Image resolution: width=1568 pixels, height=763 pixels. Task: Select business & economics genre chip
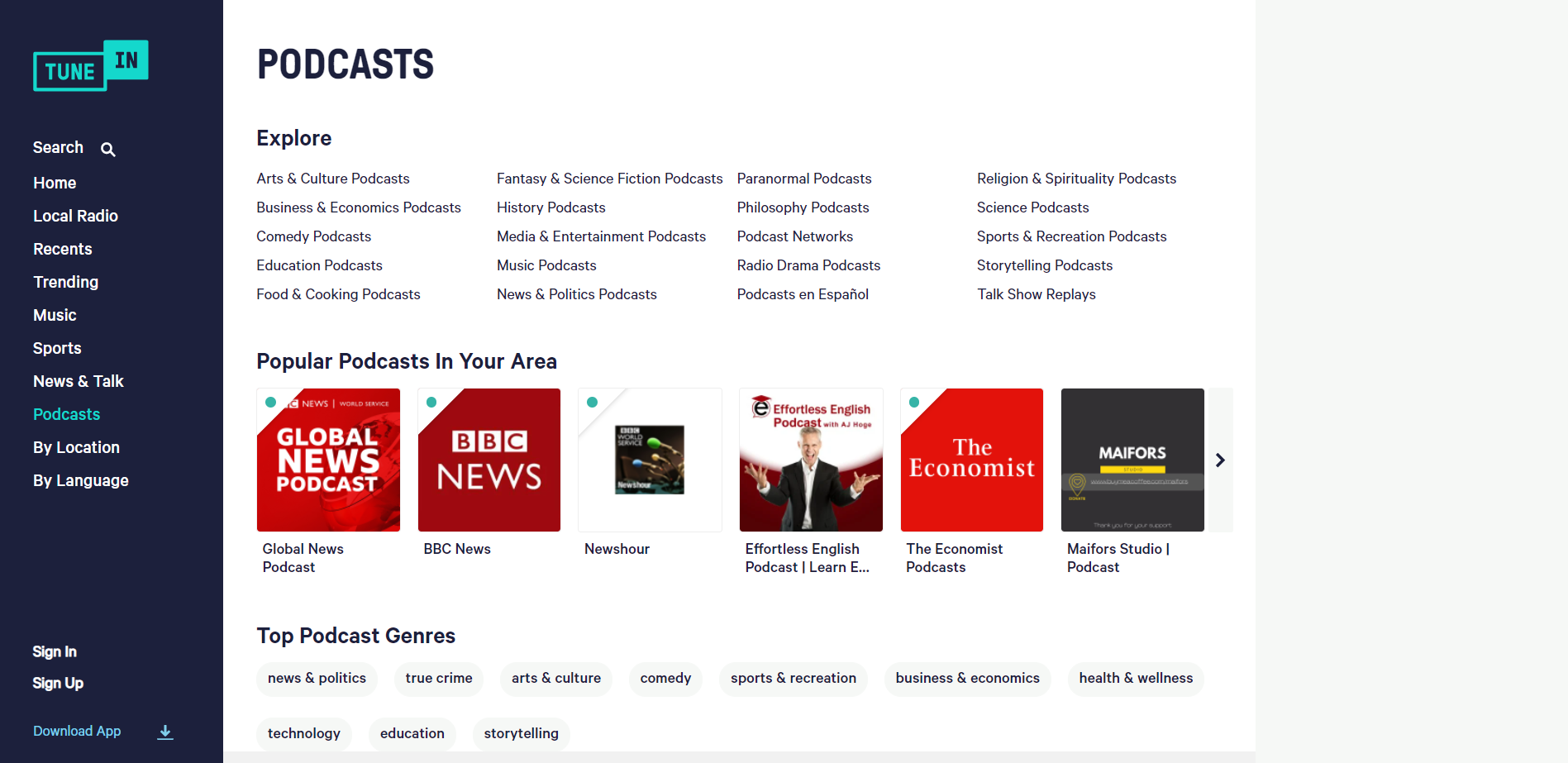[968, 679]
